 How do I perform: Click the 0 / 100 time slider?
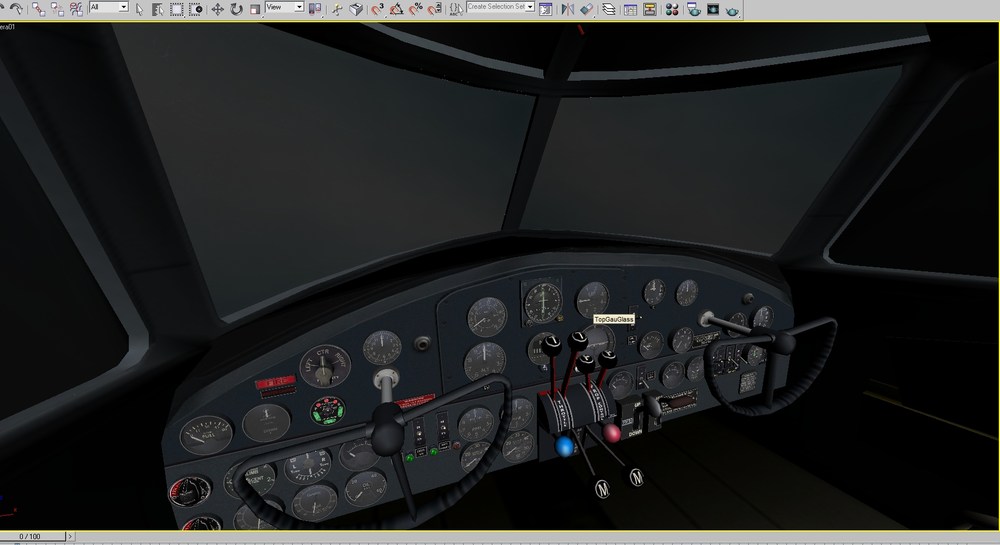coord(33,537)
